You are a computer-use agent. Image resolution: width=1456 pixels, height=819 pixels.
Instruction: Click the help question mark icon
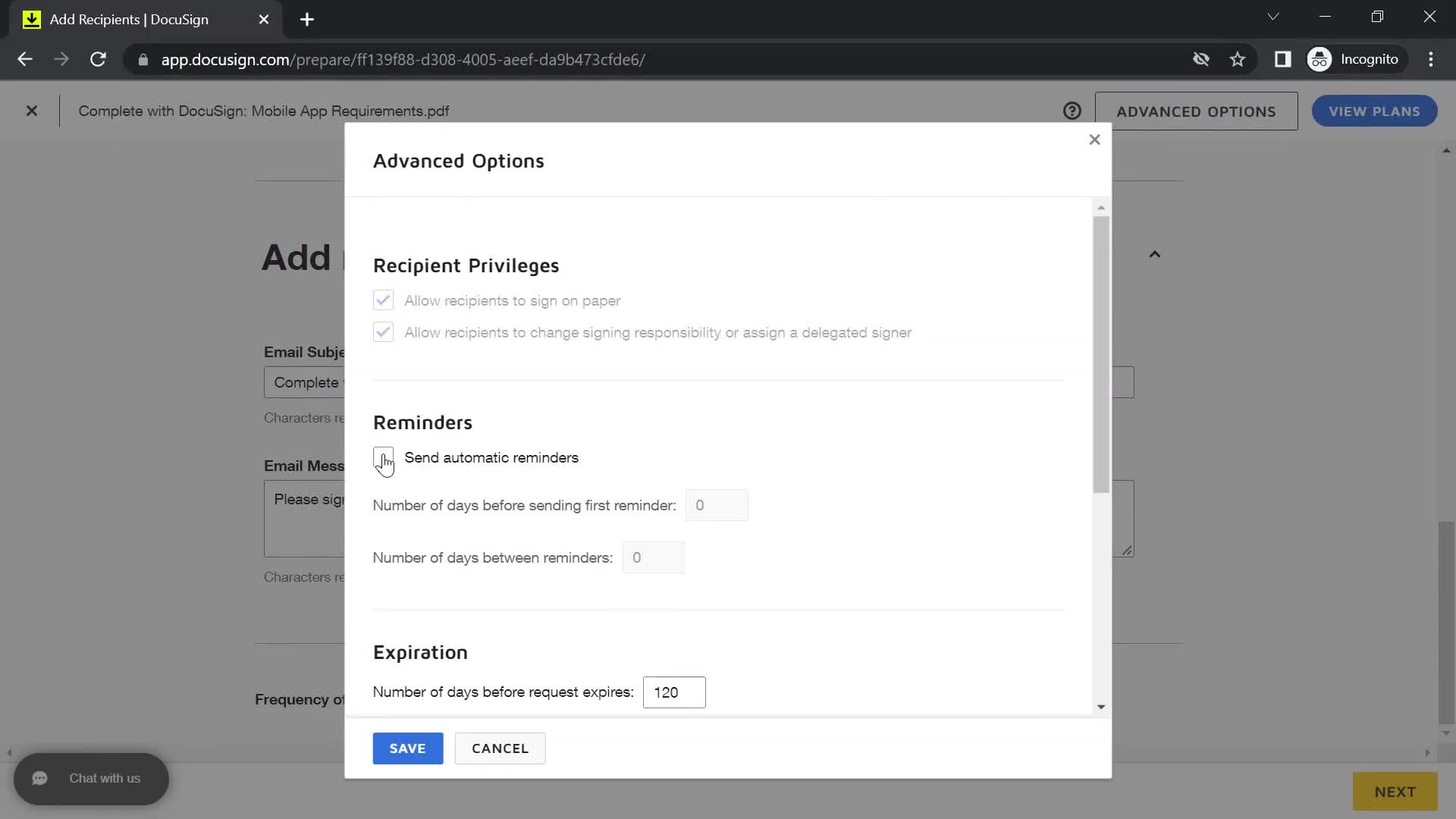pos(1073,110)
